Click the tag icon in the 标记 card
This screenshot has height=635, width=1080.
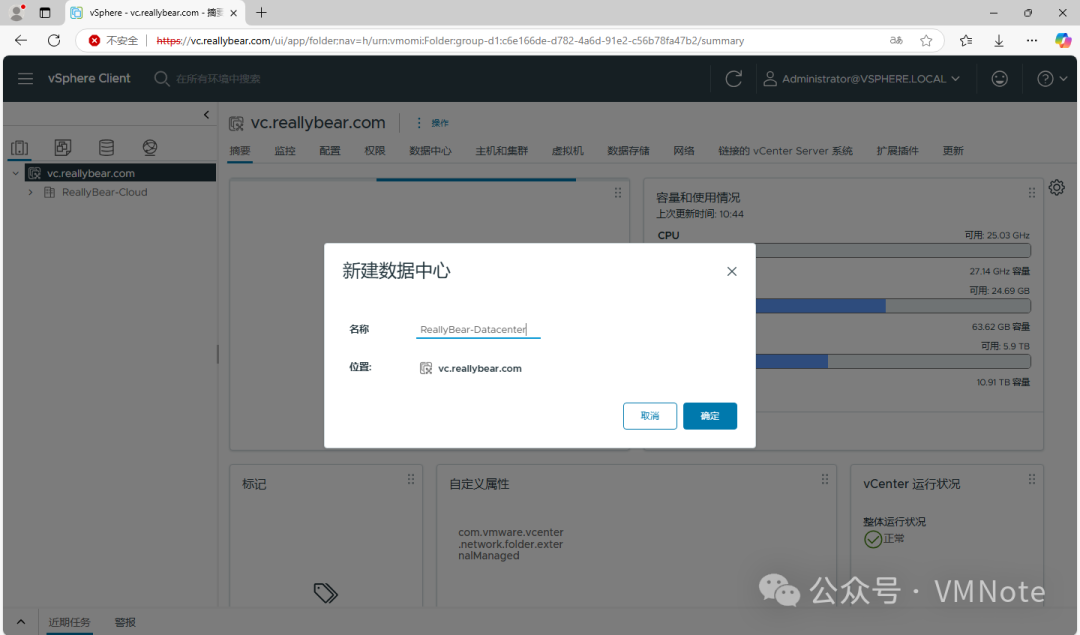tap(325, 592)
